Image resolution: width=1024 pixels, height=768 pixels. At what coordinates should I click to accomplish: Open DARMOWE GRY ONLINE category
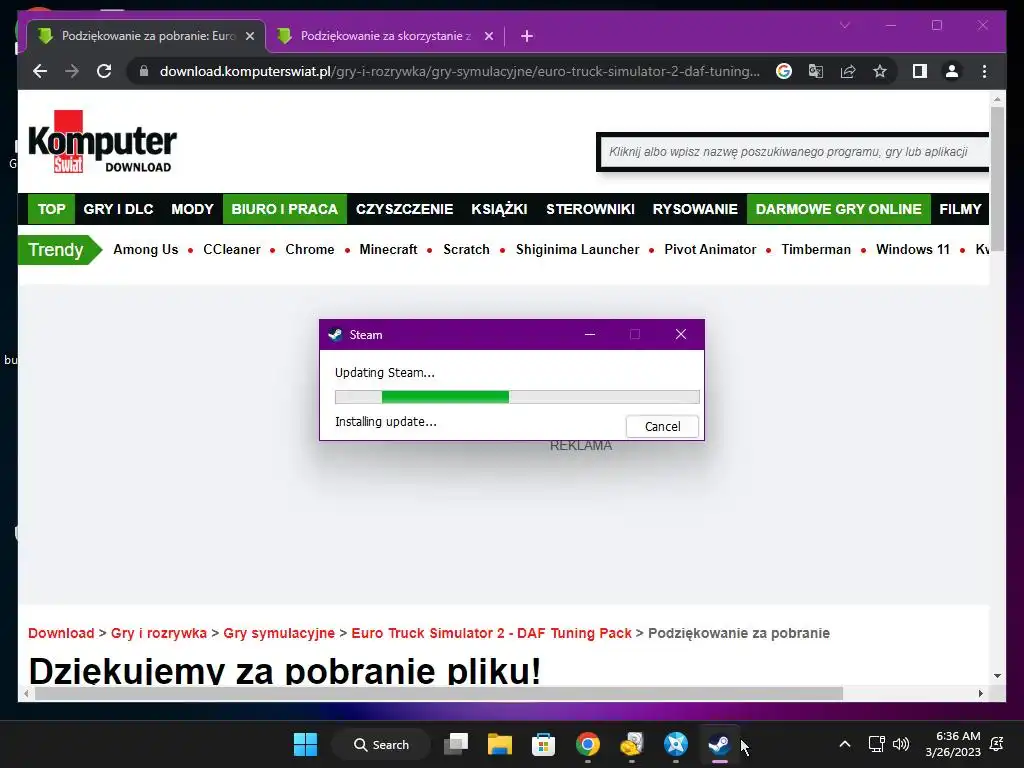pyautogui.click(x=839, y=209)
